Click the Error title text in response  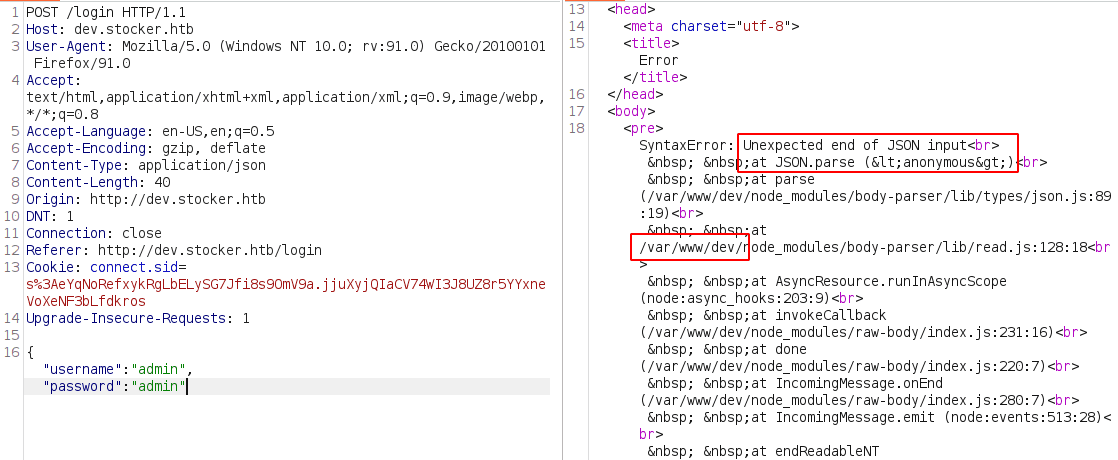click(x=658, y=60)
